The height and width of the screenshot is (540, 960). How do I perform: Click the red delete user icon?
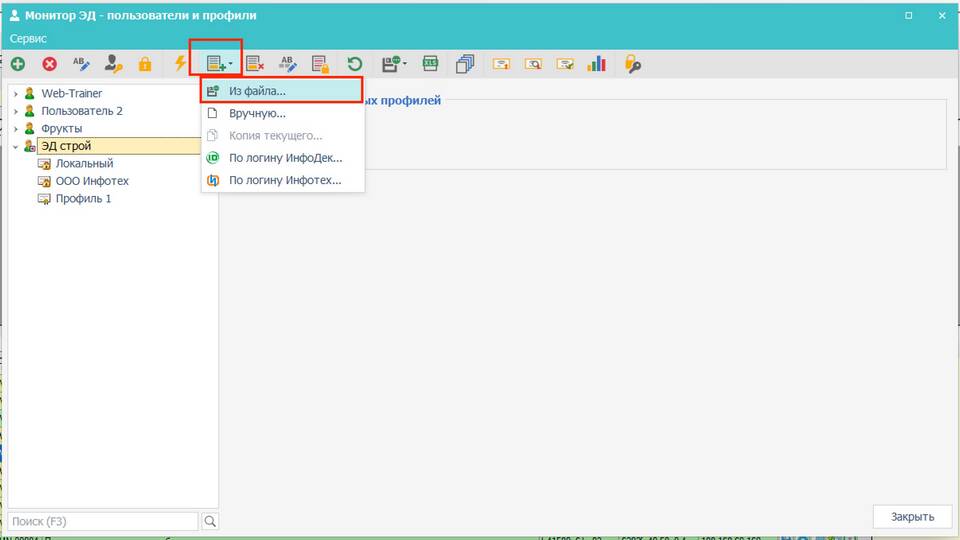pos(49,64)
